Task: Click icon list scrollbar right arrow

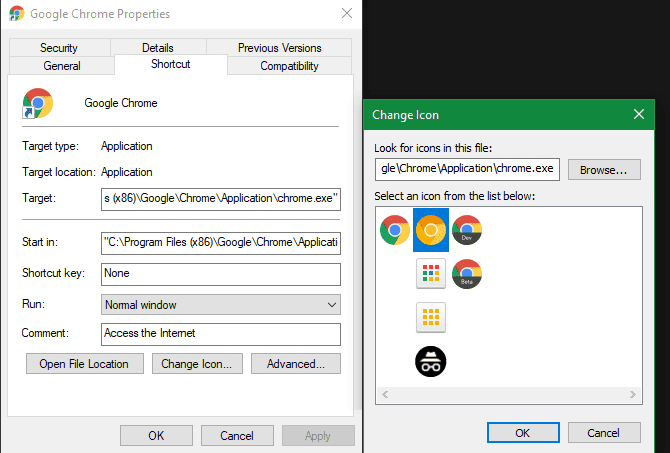Action: 633,394
